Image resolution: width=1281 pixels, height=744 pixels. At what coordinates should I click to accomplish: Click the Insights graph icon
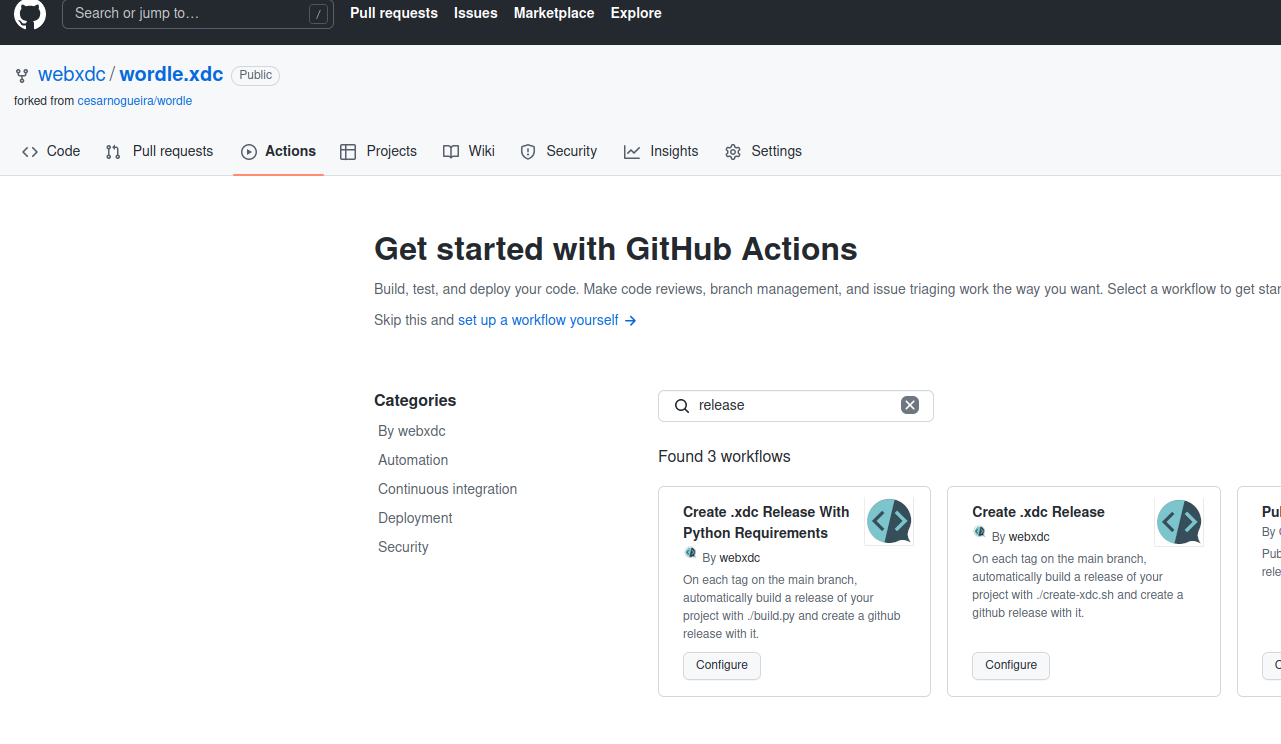pos(632,152)
